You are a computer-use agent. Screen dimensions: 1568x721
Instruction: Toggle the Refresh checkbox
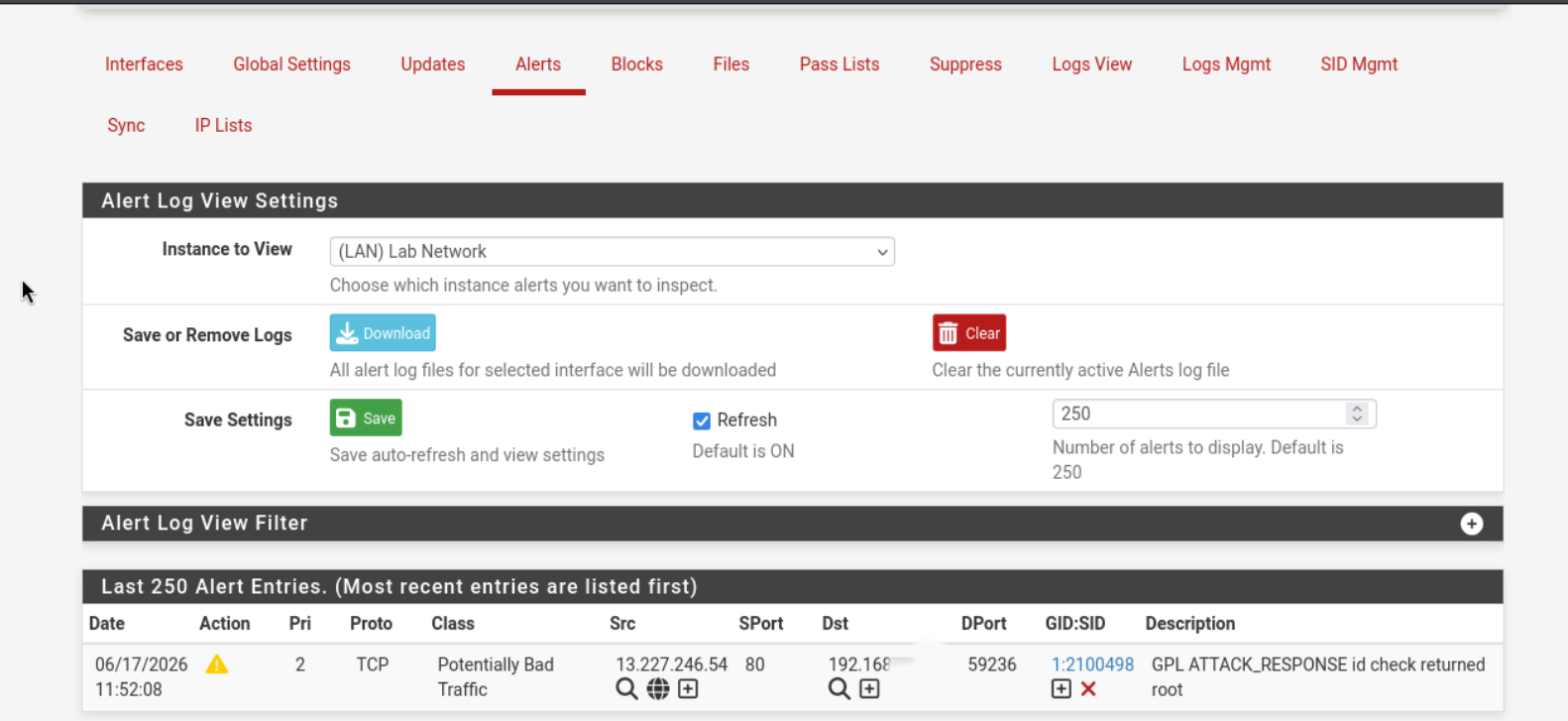[702, 421]
